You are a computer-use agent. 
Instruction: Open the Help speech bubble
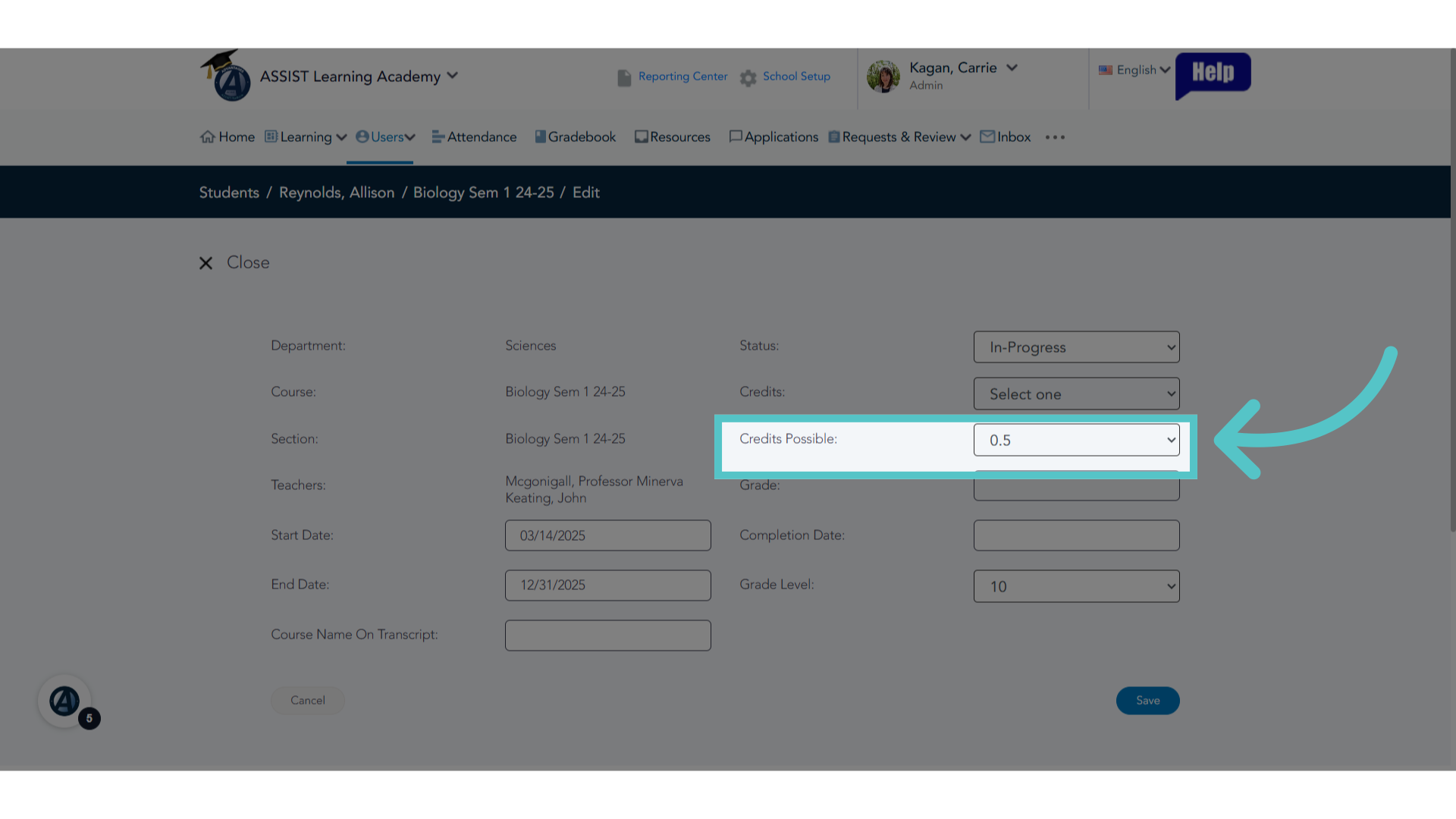tap(1213, 75)
